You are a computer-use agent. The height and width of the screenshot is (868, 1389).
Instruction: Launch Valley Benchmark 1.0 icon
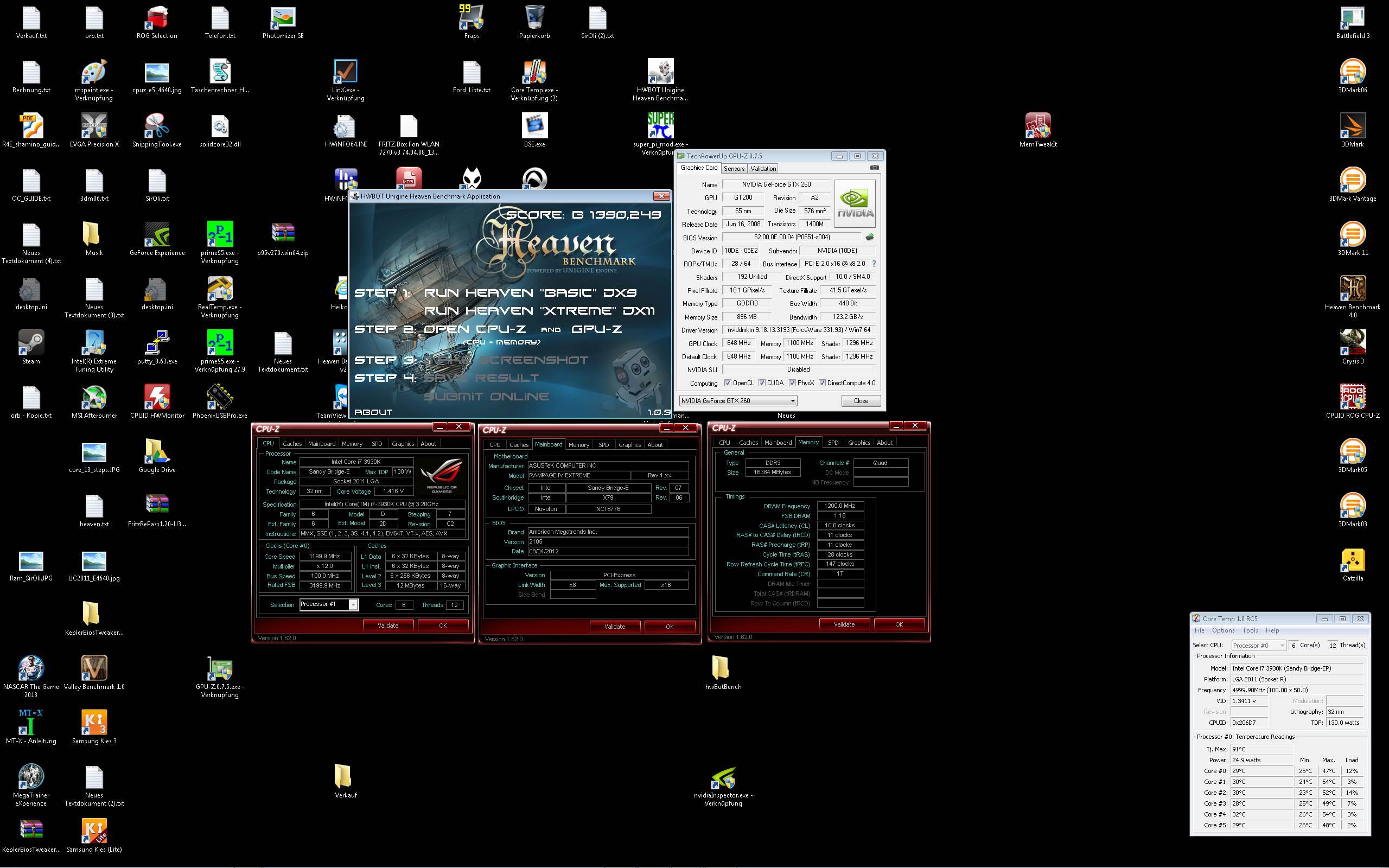[94, 673]
